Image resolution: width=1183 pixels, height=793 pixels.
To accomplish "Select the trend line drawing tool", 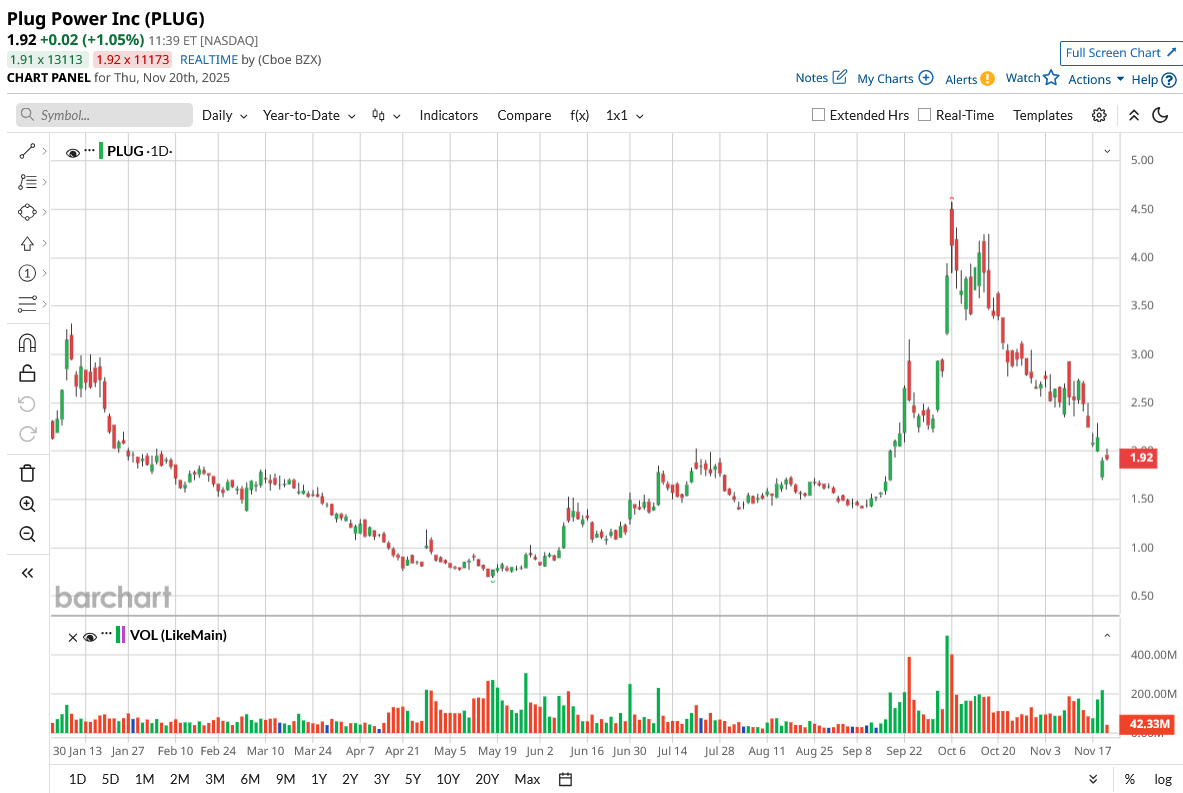I will [x=27, y=152].
